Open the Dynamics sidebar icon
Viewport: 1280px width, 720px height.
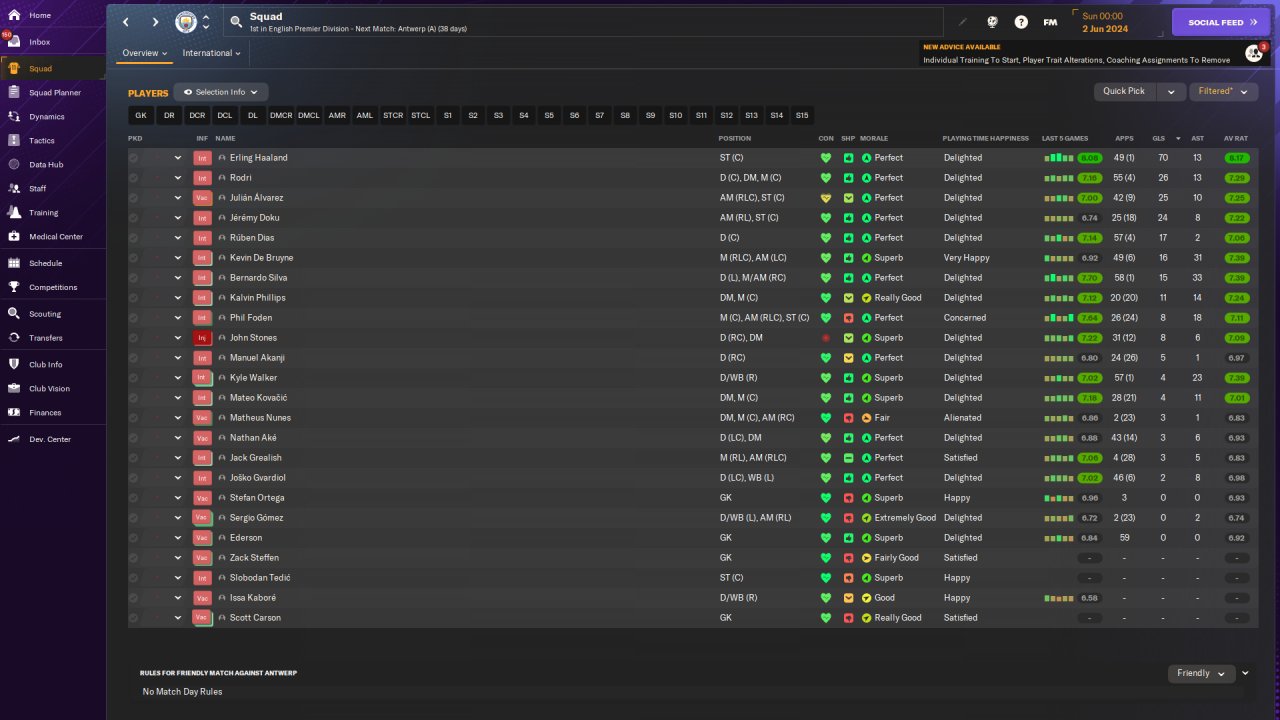(x=14, y=116)
